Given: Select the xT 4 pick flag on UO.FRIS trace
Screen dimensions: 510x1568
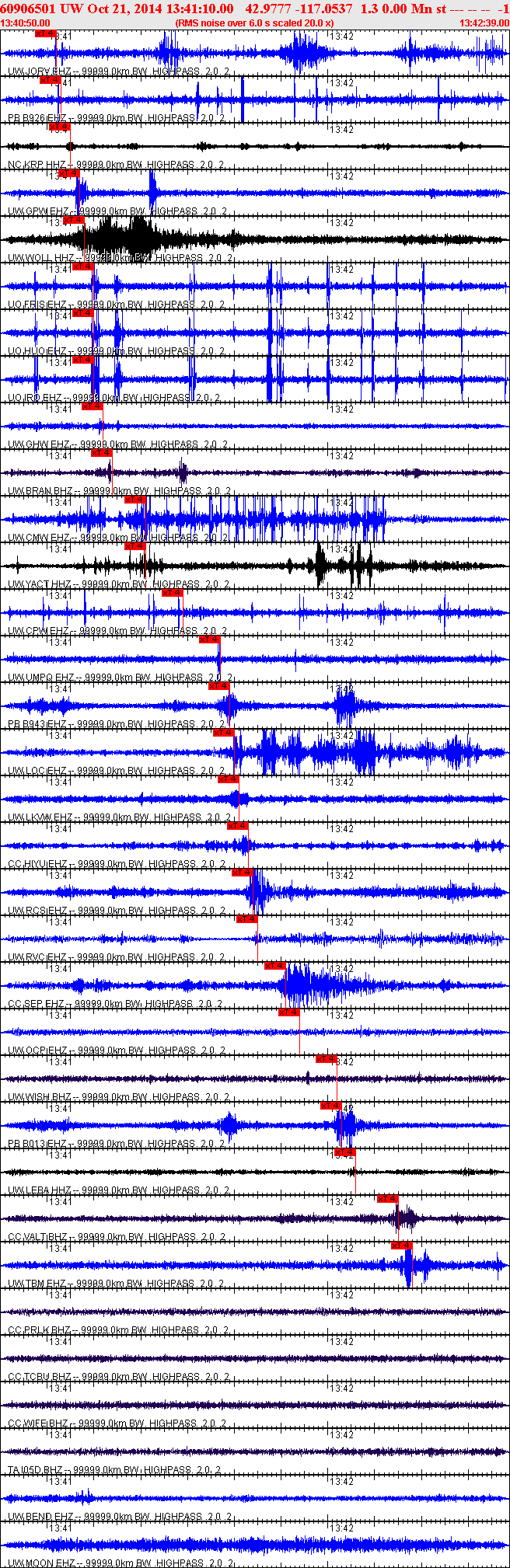Looking at the screenshot, I should [83, 267].
